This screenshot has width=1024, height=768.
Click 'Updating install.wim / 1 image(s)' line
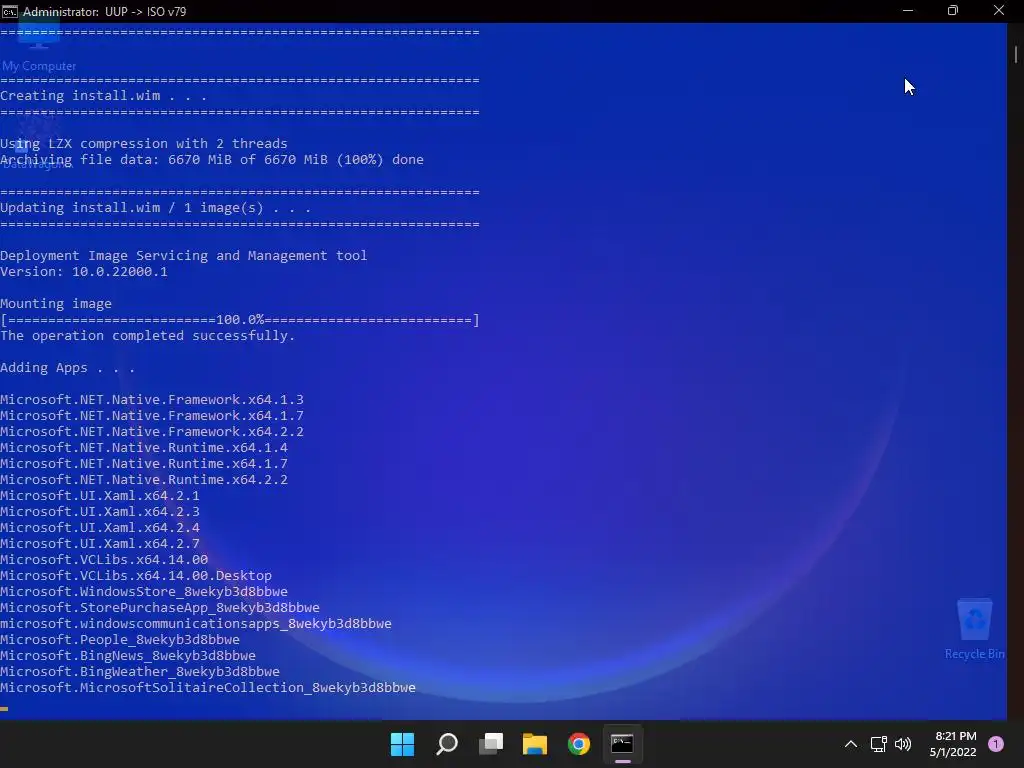point(155,208)
